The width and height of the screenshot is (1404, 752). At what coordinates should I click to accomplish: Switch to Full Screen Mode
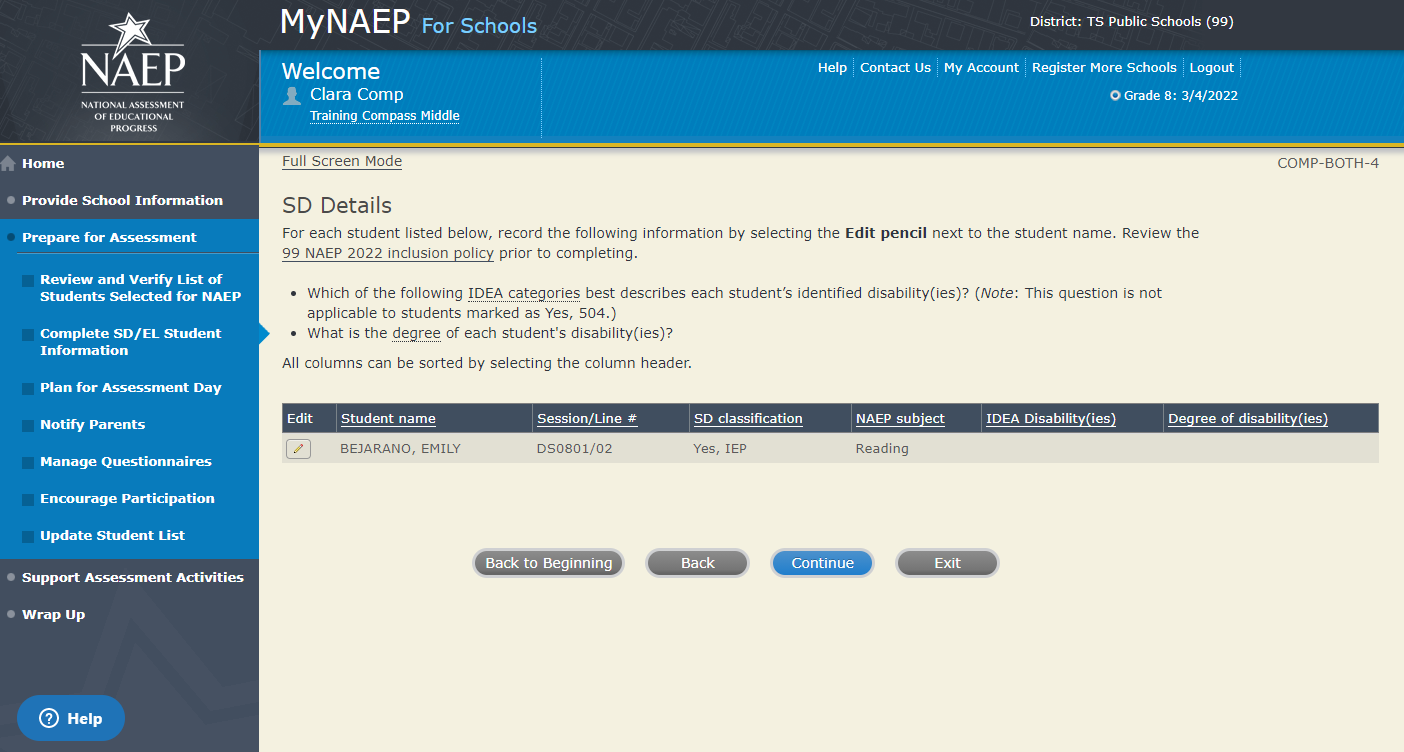click(342, 161)
